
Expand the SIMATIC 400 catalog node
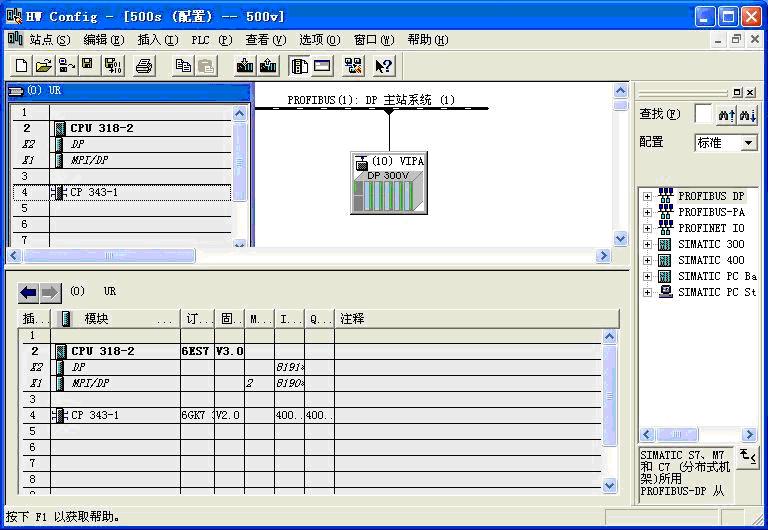647,261
